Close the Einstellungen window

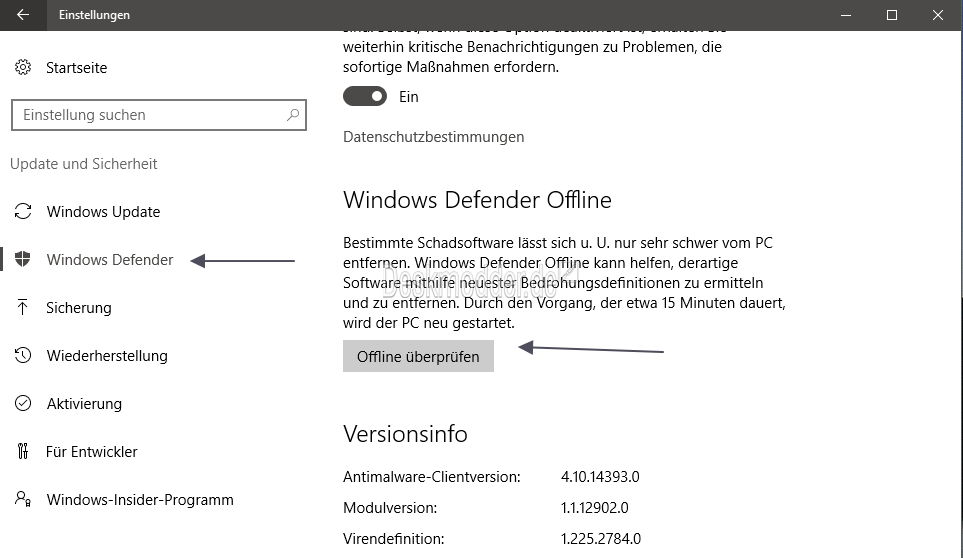click(x=938, y=15)
